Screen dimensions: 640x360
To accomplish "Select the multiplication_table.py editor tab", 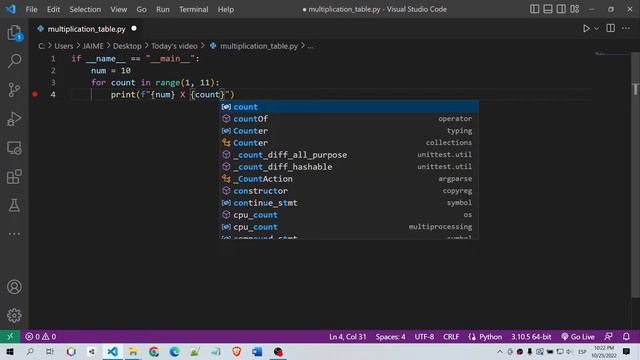I will (86, 29).
